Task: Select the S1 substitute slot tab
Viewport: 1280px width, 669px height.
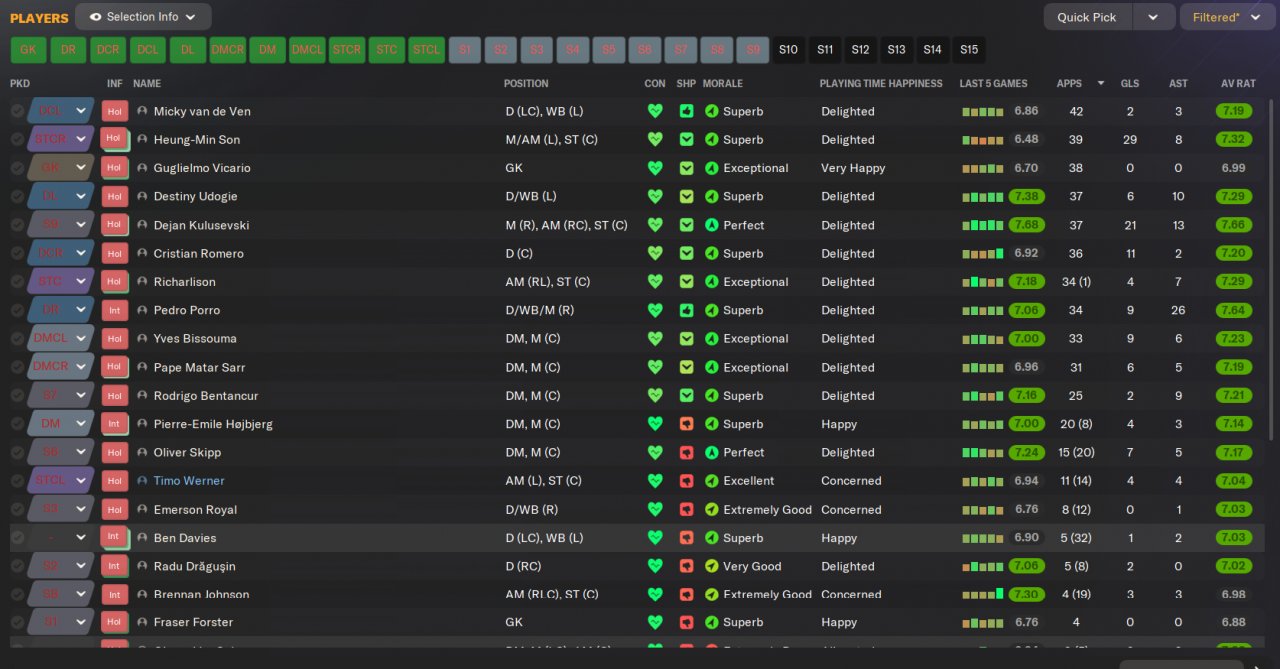Action: [465, 49]
